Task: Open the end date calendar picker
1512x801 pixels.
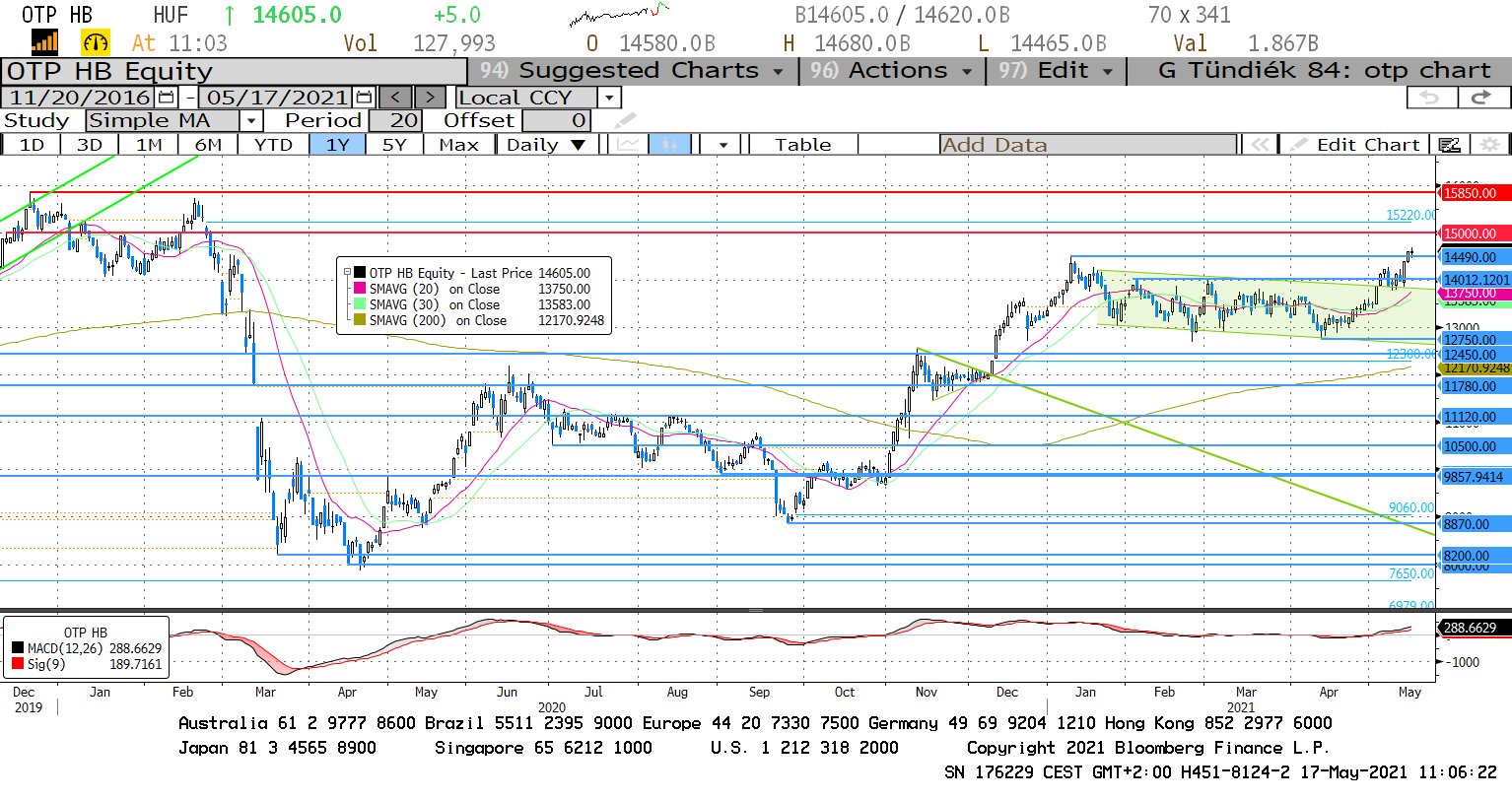Action: 364,98
